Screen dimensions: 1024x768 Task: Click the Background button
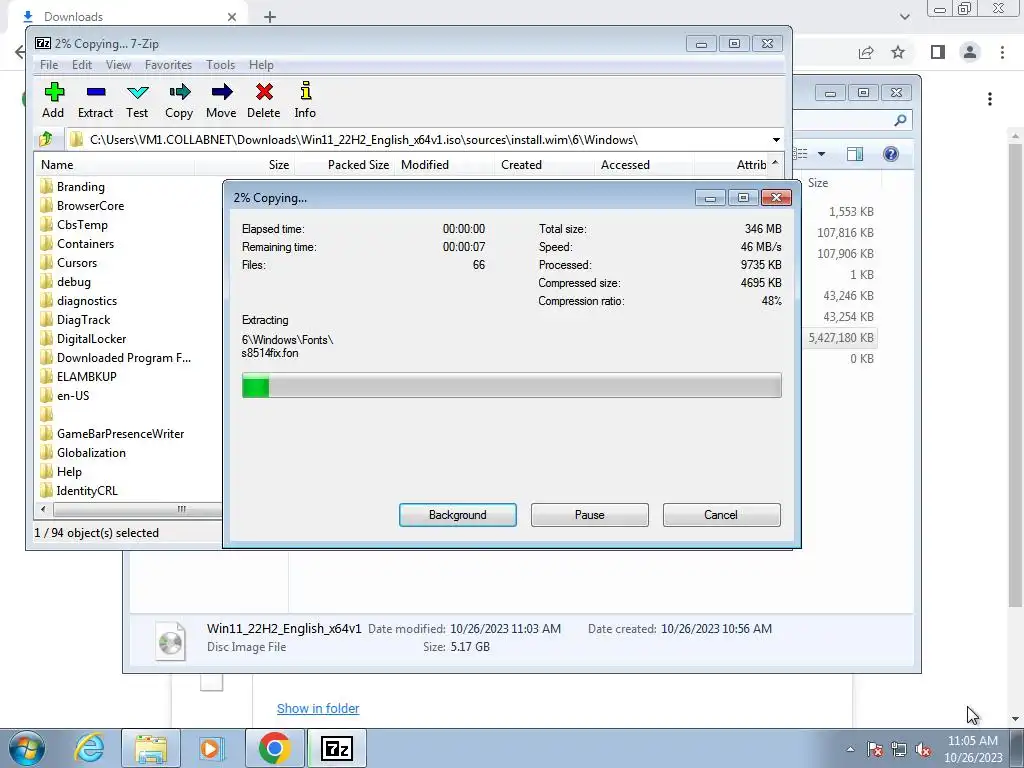pyautogui.click(x=458, y=515)
